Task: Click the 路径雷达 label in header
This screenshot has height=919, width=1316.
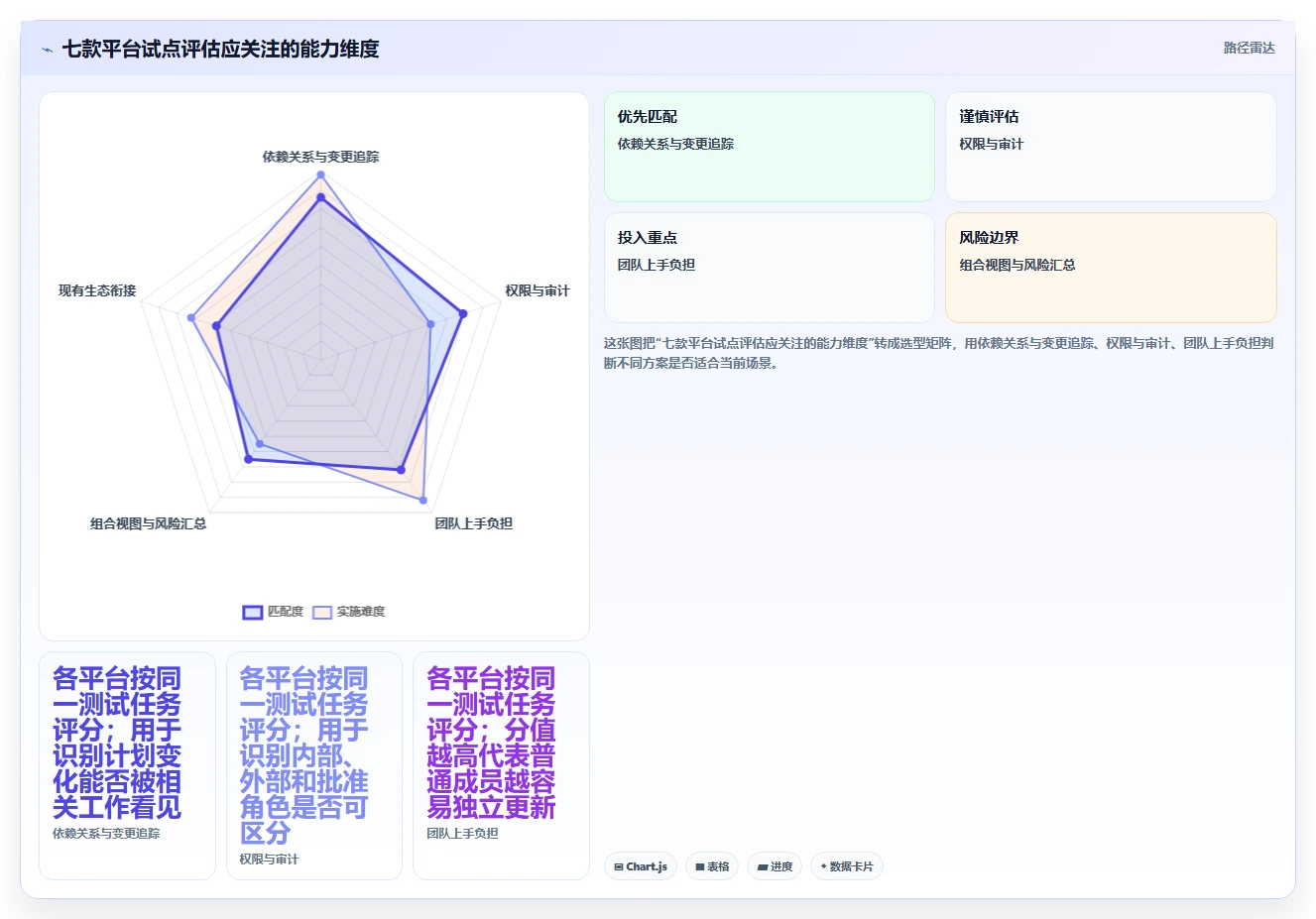Action: tap(1249, 48)
